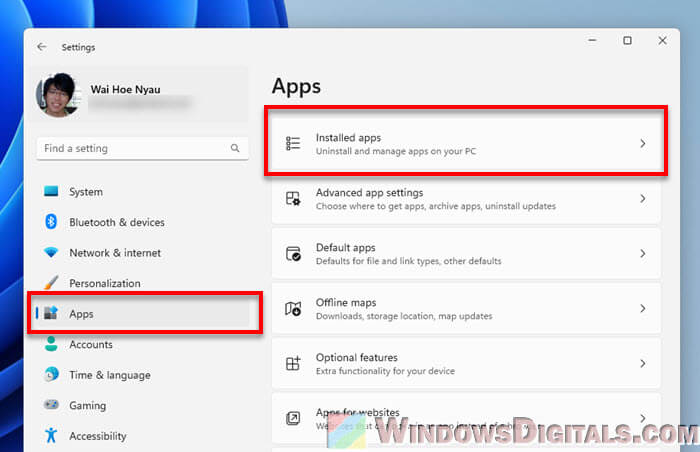Click the Bluetooth icon in sidebar
The image size is (700, 452).
click(x=51, y=222)
